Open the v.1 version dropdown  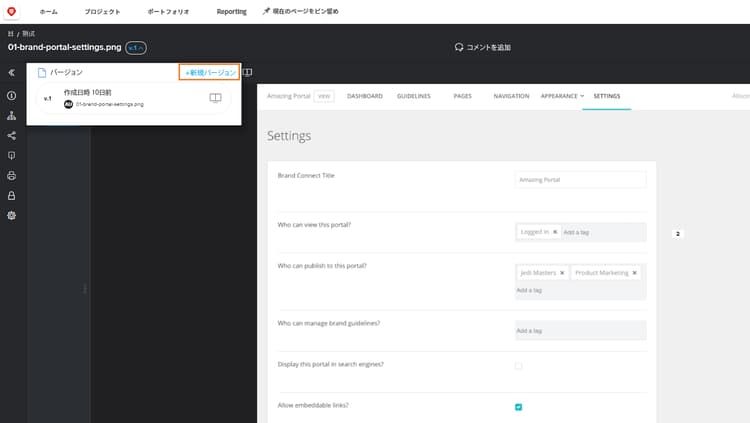[136, 48]
